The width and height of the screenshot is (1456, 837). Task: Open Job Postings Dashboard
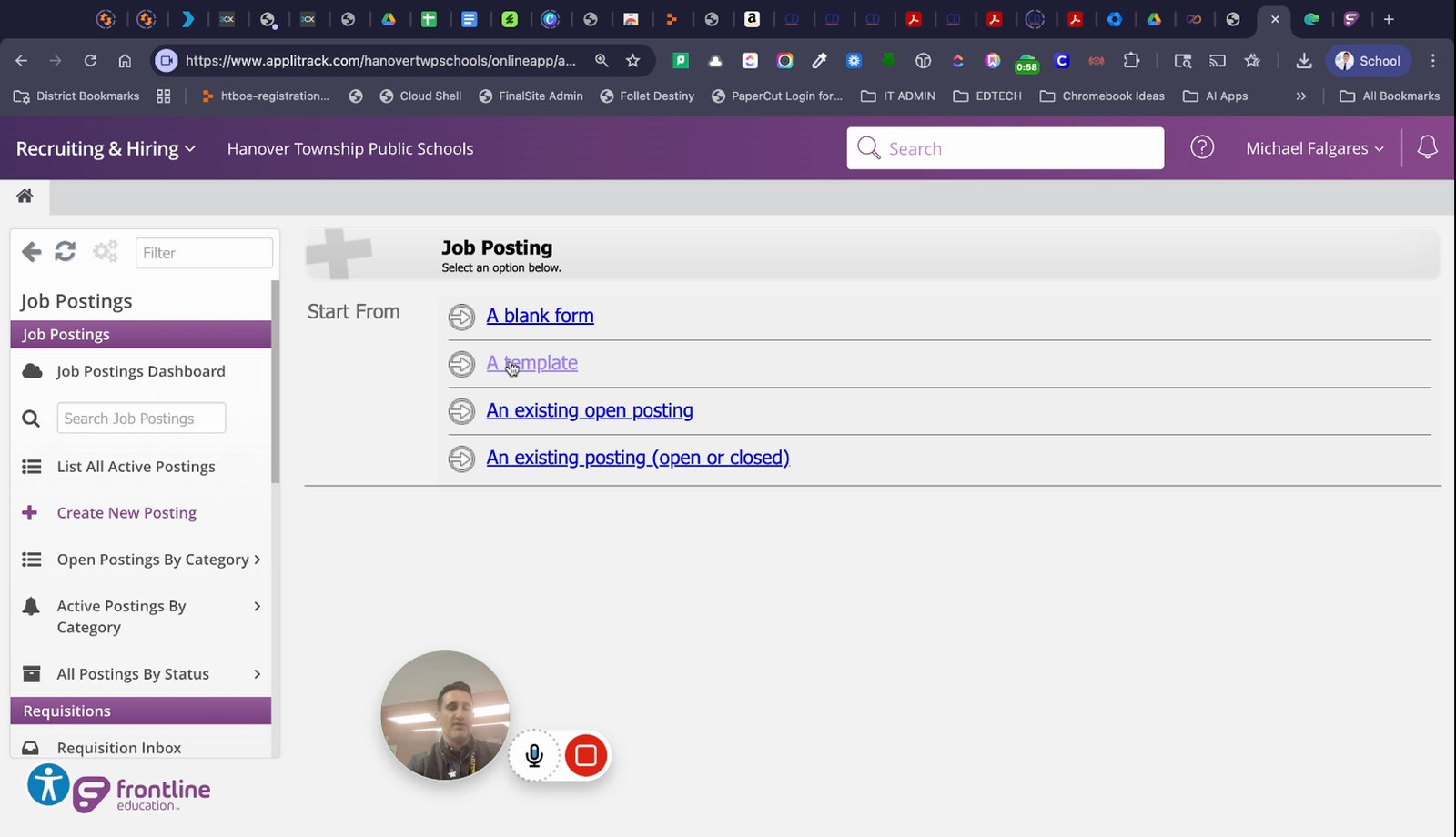[x=141, y=371]
